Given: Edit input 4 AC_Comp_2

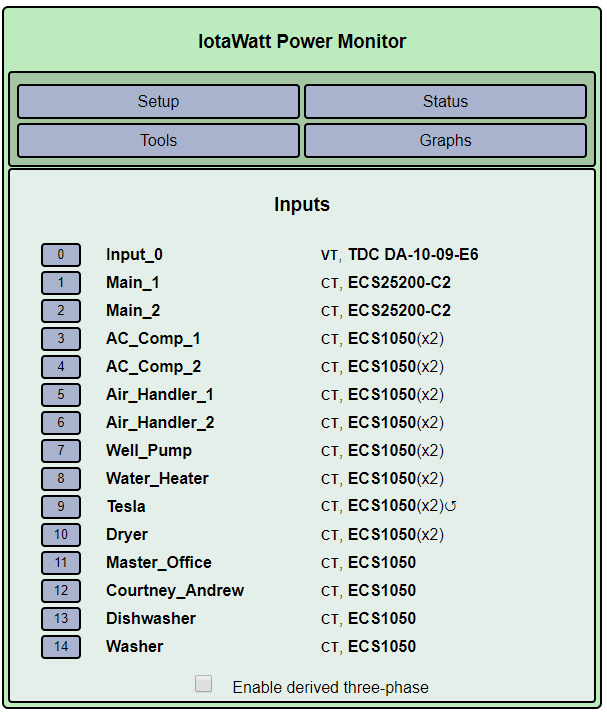Looking at the screenshot, I should 61,367.
